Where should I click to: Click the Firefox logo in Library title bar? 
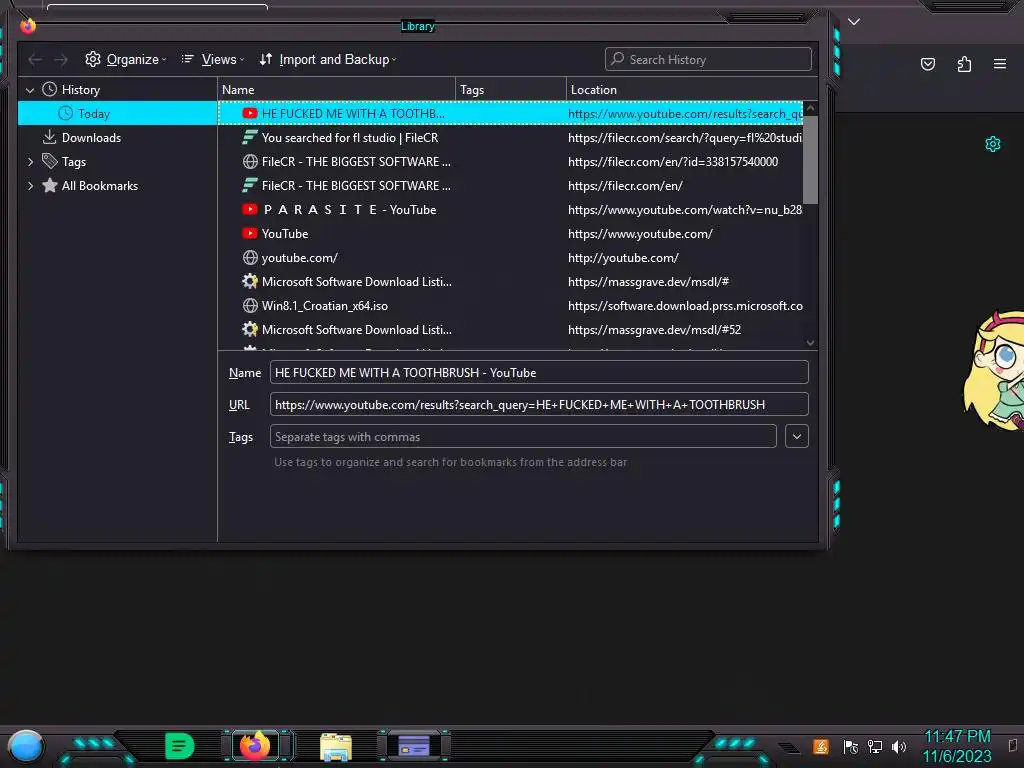27,25
